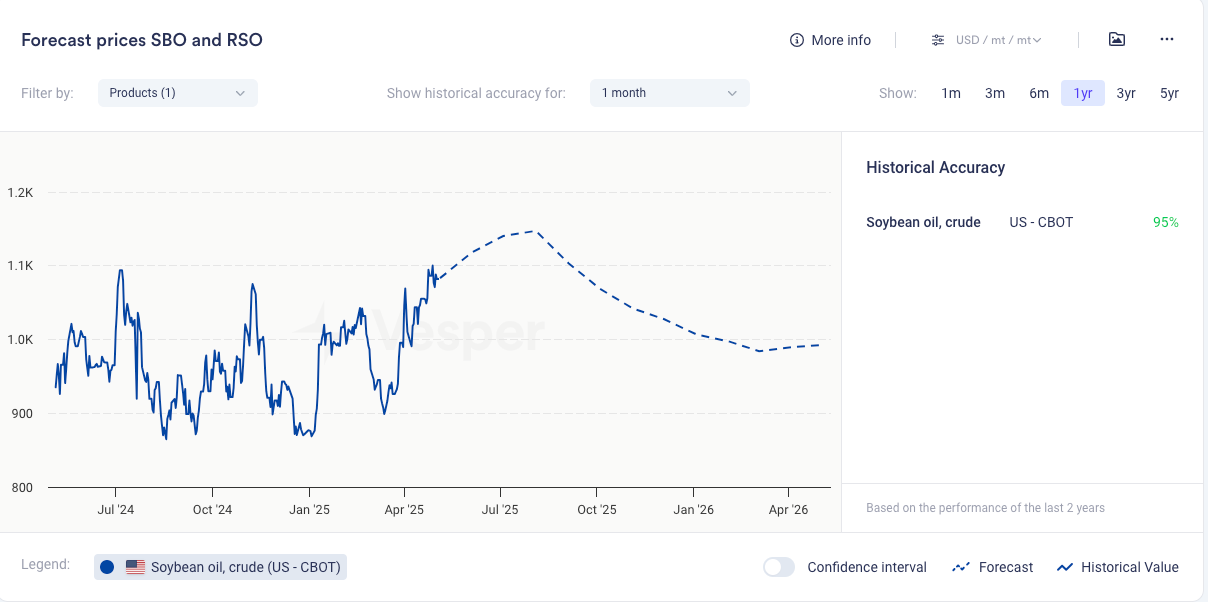Click the dashed Forecast line icon
Viewport: 1208px width, 602px height.
coord(961,567)
